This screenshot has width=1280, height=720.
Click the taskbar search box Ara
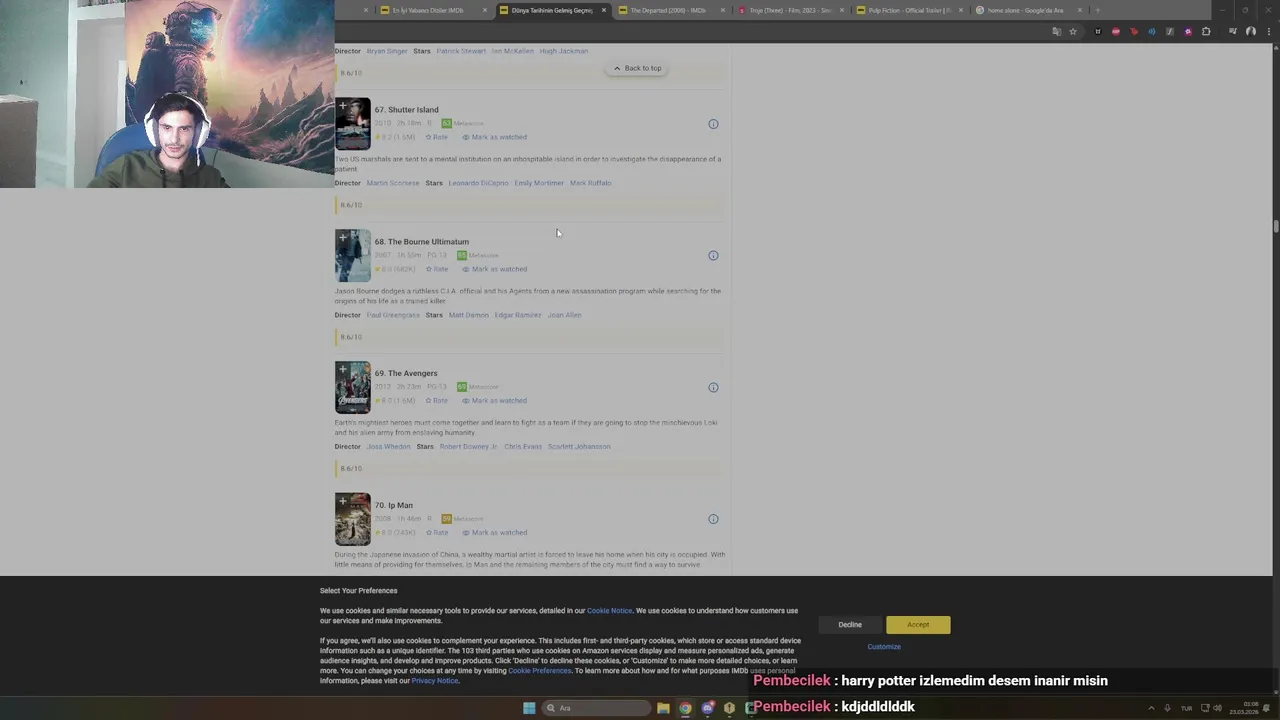click(x=596, y=708)
